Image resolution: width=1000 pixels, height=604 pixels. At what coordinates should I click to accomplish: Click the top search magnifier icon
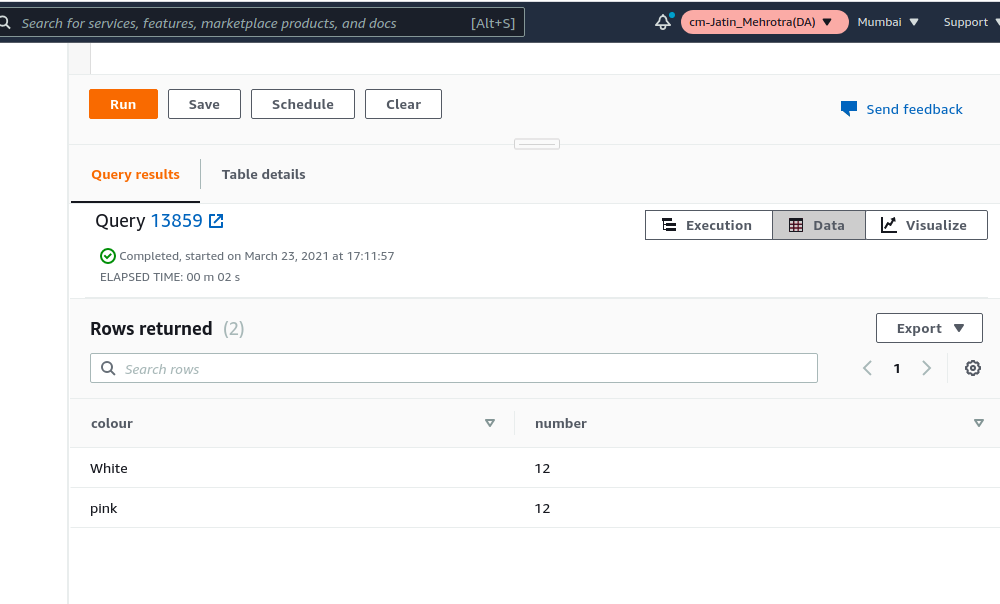5,22
